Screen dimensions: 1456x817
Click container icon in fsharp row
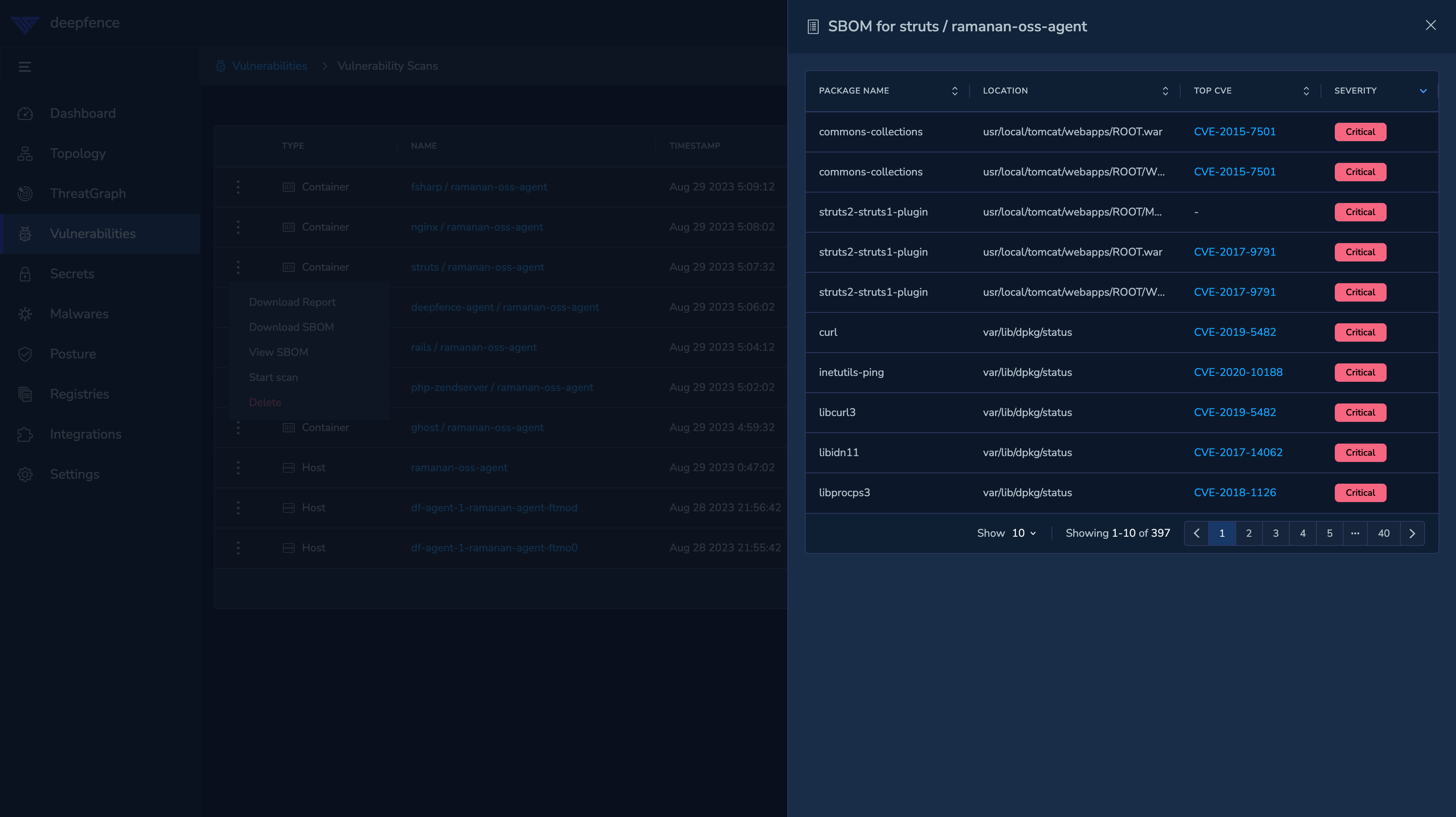[x=288, y=186]
